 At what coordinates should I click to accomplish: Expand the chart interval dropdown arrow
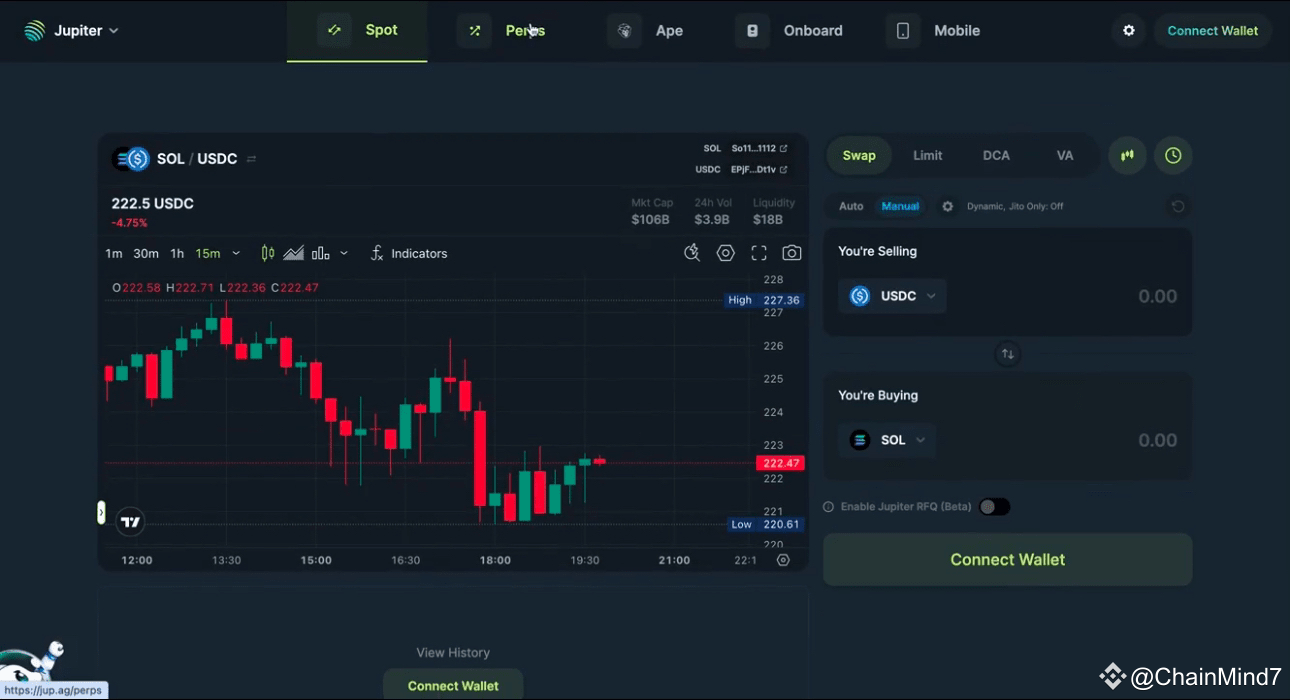pos(236,254)
